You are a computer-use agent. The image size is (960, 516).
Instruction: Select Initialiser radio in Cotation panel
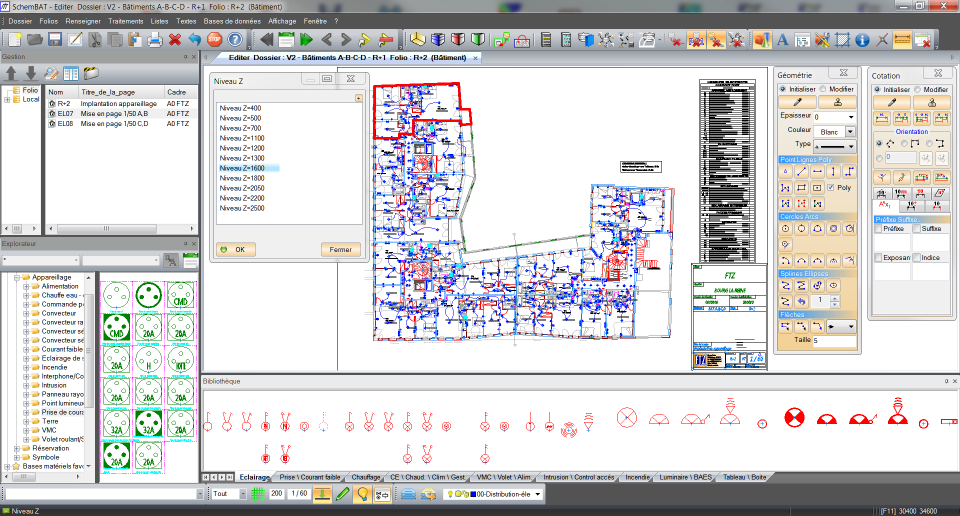[x=877, y=89]
